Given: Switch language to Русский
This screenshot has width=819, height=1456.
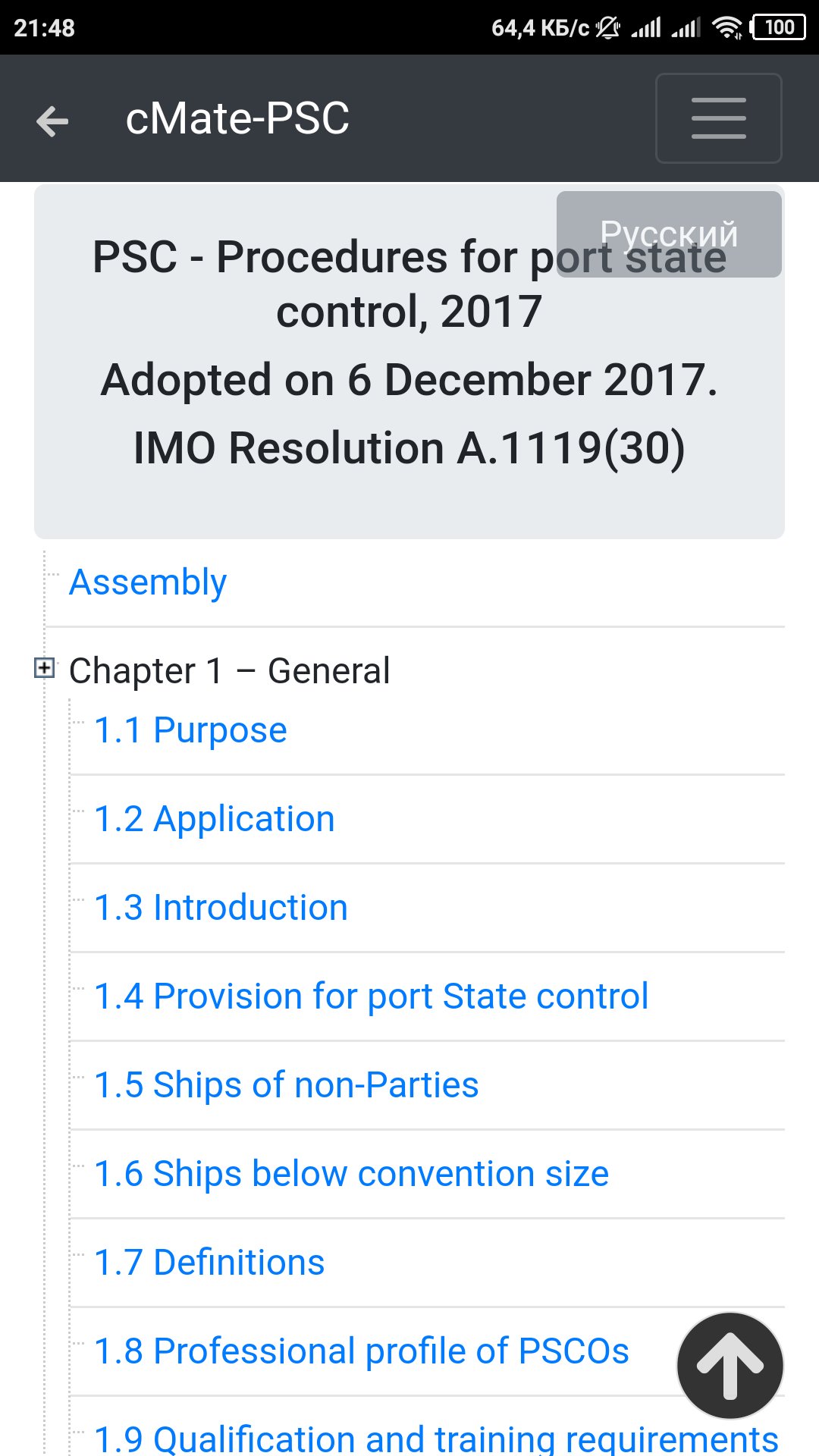Looking at the screenshot, I should (x=668, y=234).
